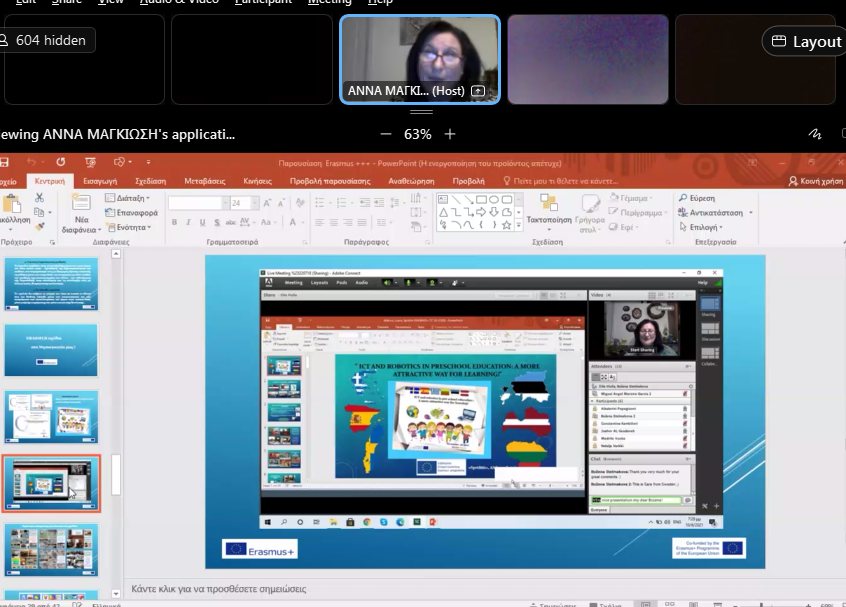This screenshot has width=846, height=607.
Task: Click Κοινή χρήση share icon
Action: tap(794, 181)
